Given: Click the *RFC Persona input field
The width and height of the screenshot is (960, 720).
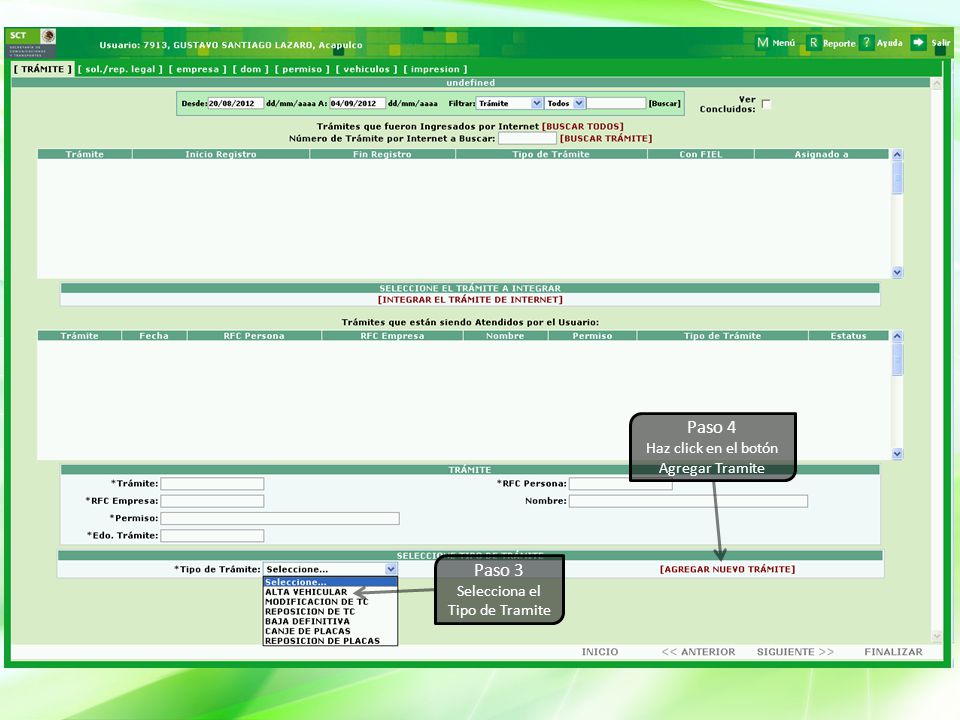Looking at the screenshot, I should [x=620, y=484].
